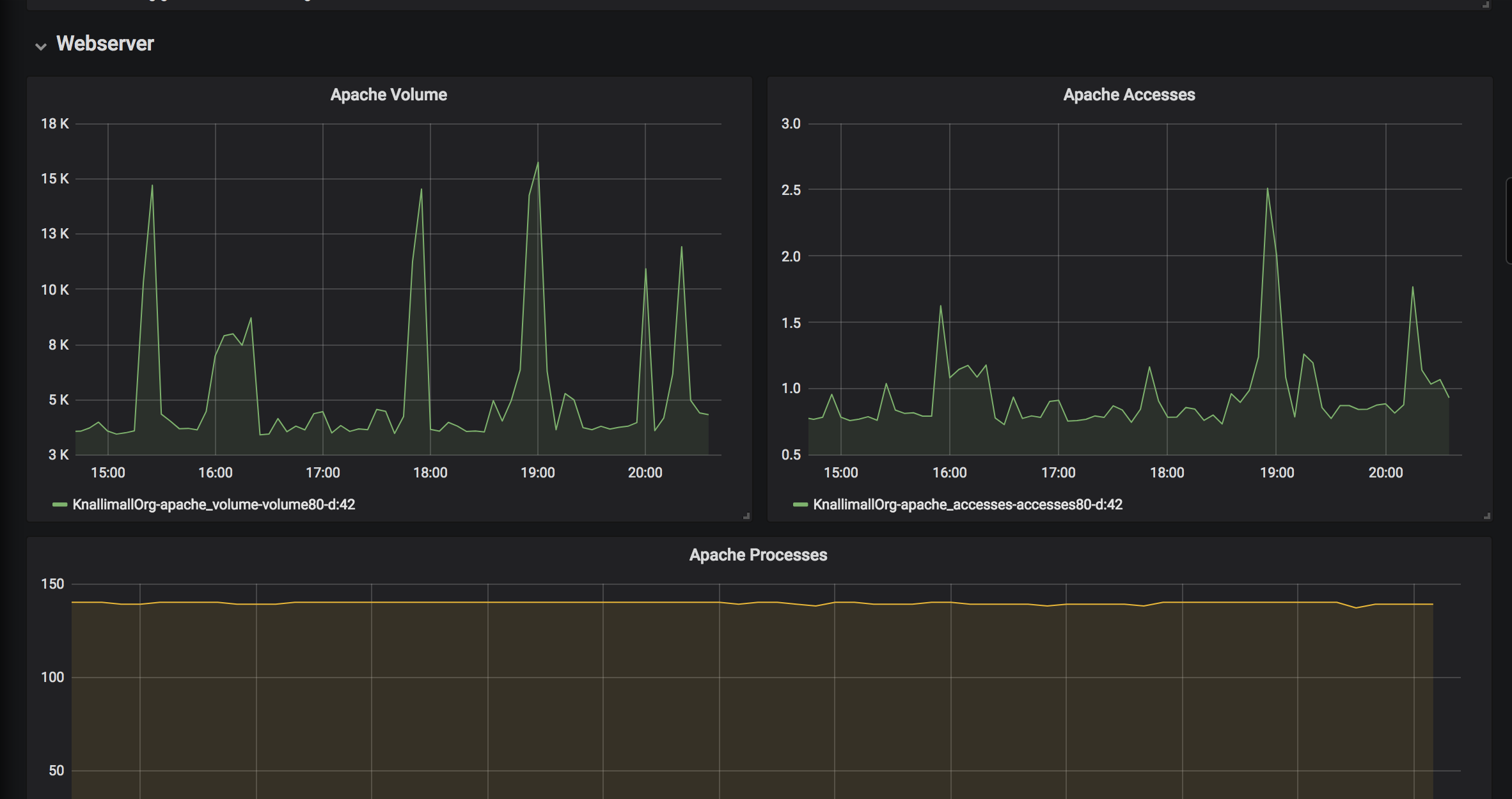
Task: Click the scrollbar thumb on the right edge
Action: 1509,221
